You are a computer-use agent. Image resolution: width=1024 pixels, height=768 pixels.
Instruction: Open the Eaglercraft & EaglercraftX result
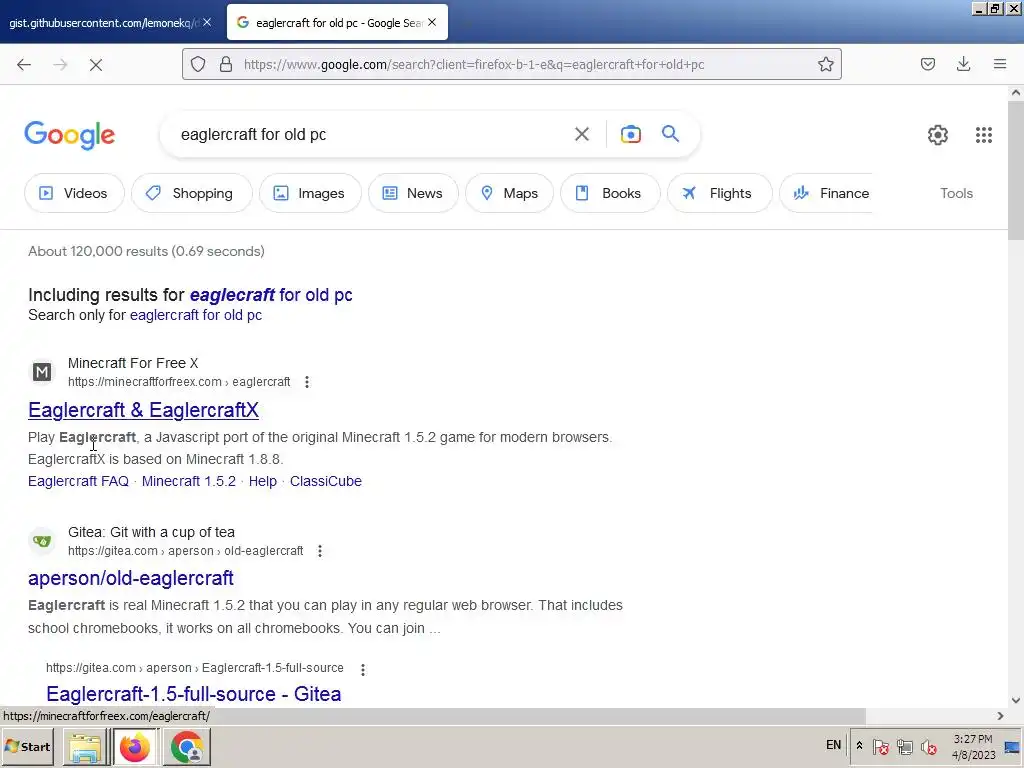coord(144,410)
